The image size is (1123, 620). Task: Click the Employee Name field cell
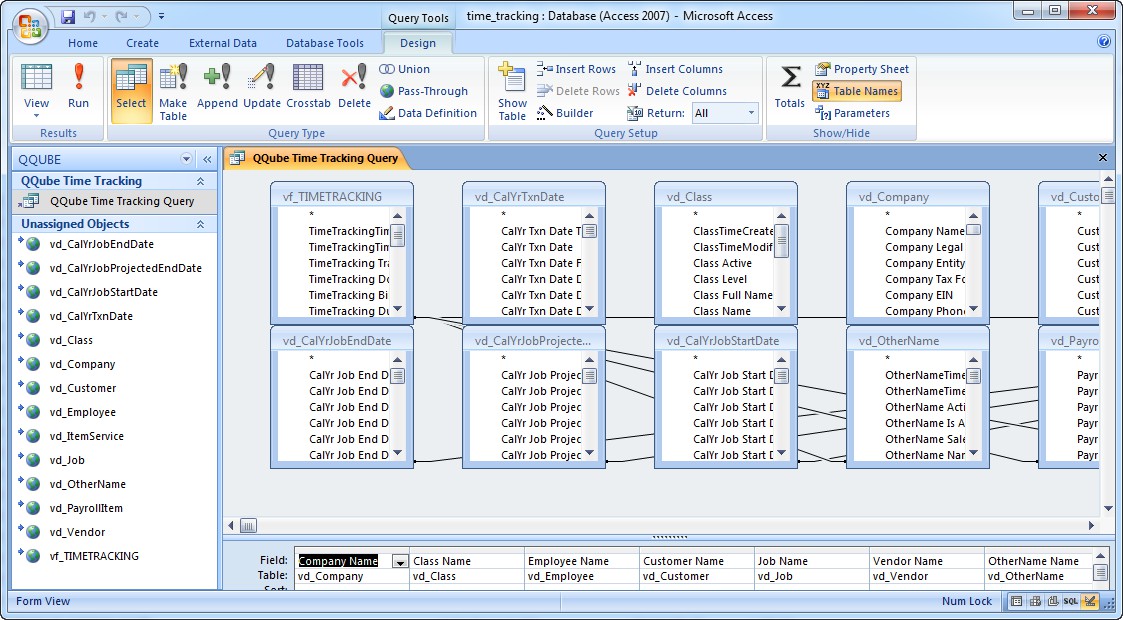click(582, 561)
